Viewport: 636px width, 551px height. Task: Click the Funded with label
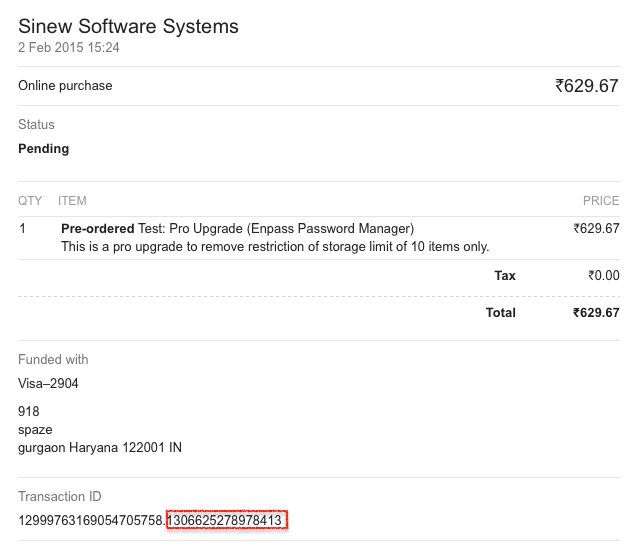[53, 359]
